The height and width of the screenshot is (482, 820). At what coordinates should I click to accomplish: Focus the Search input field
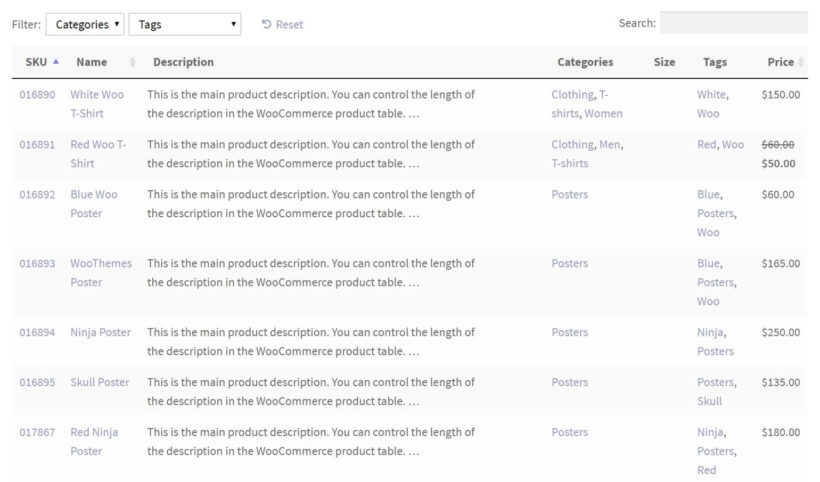pyautogui.click(x=733, y=23)
